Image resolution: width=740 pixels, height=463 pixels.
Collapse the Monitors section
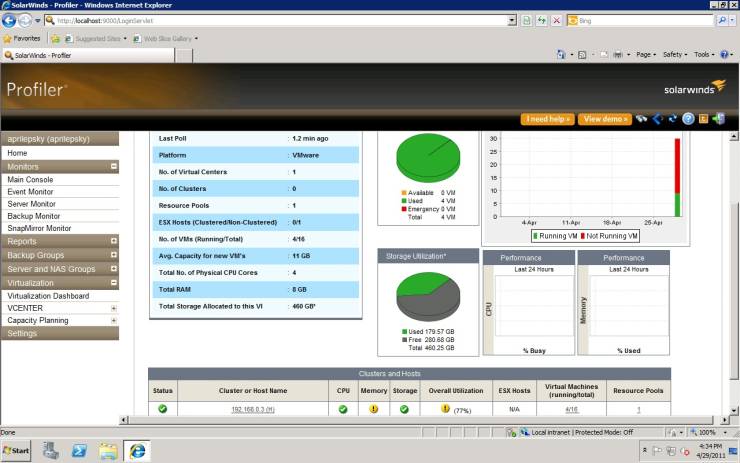[114, 166]
